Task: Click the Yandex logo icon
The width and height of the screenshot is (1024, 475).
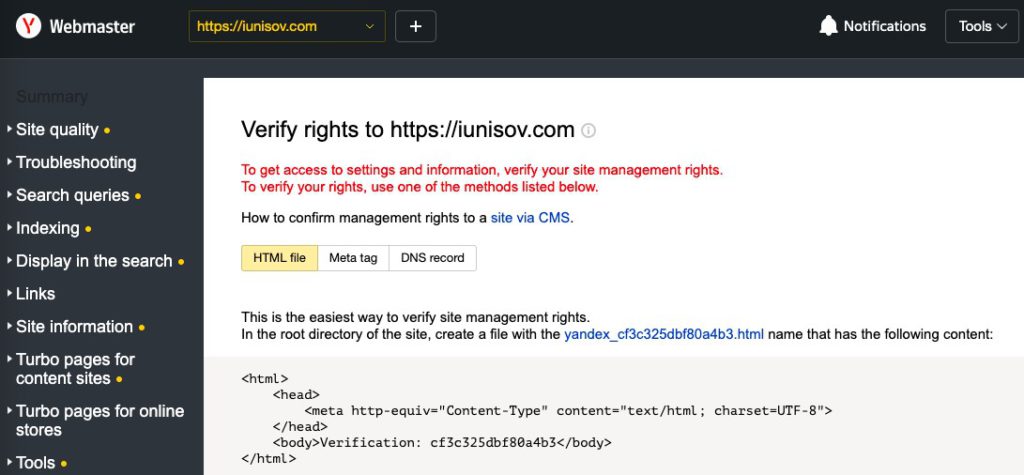Action: tap(28, 26)
